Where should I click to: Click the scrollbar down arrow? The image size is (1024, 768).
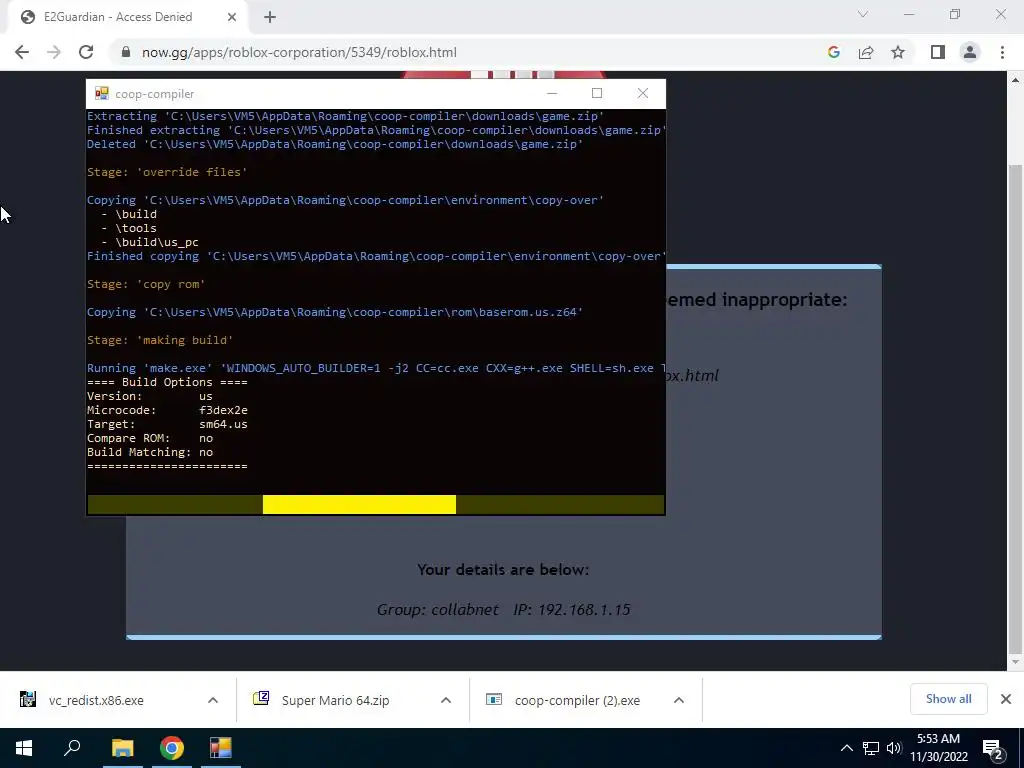tap(1015, 662)
